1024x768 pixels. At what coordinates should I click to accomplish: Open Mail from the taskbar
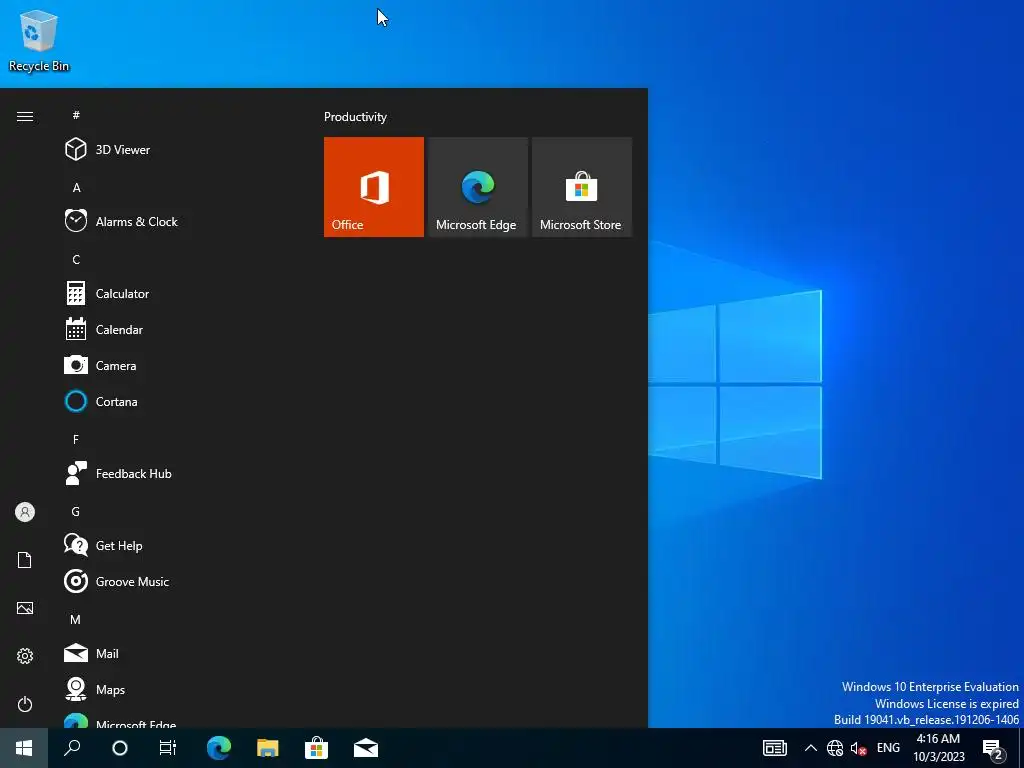tap(366, 748)
